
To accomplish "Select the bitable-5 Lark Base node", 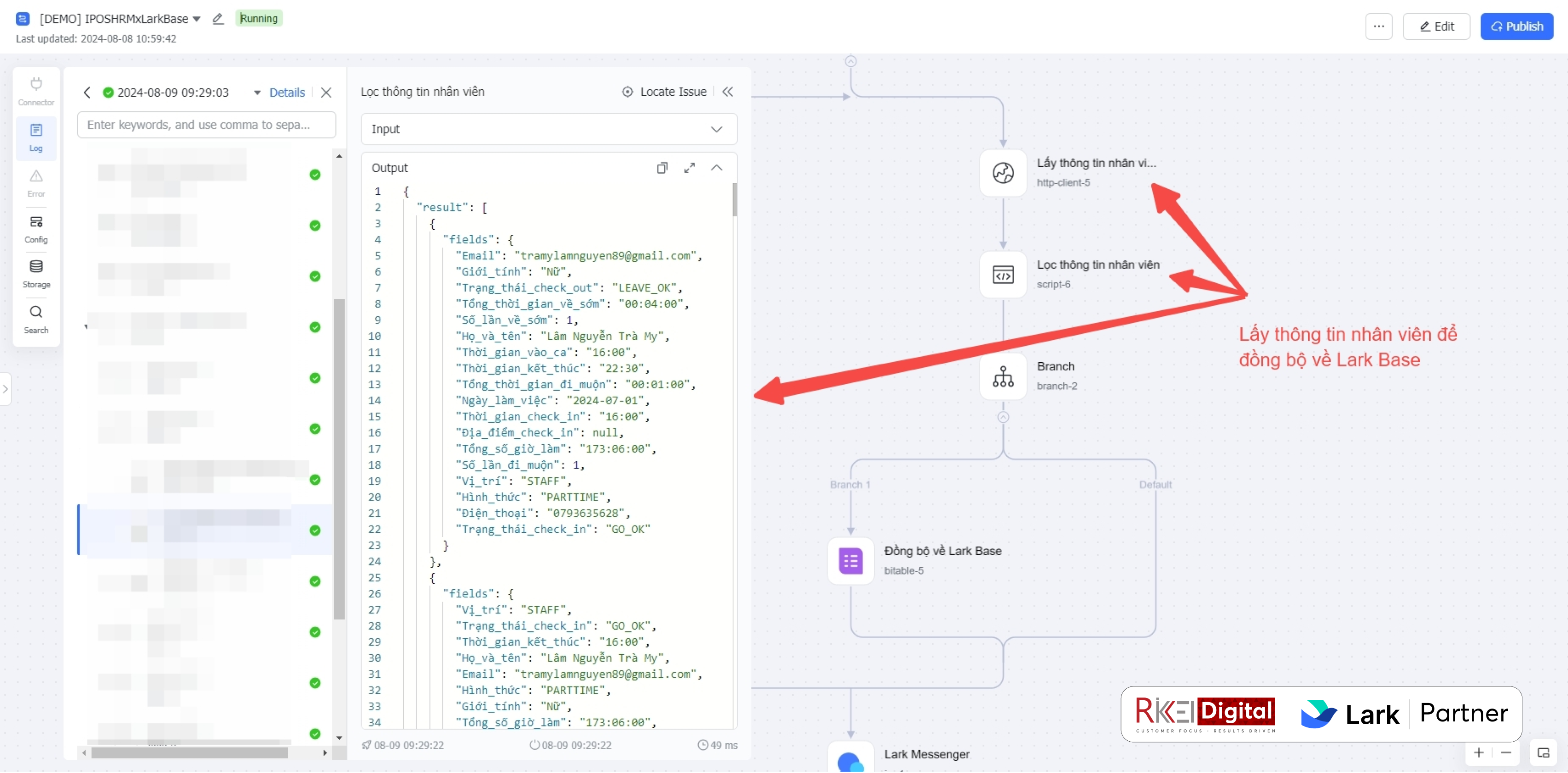I will [850, 561].
